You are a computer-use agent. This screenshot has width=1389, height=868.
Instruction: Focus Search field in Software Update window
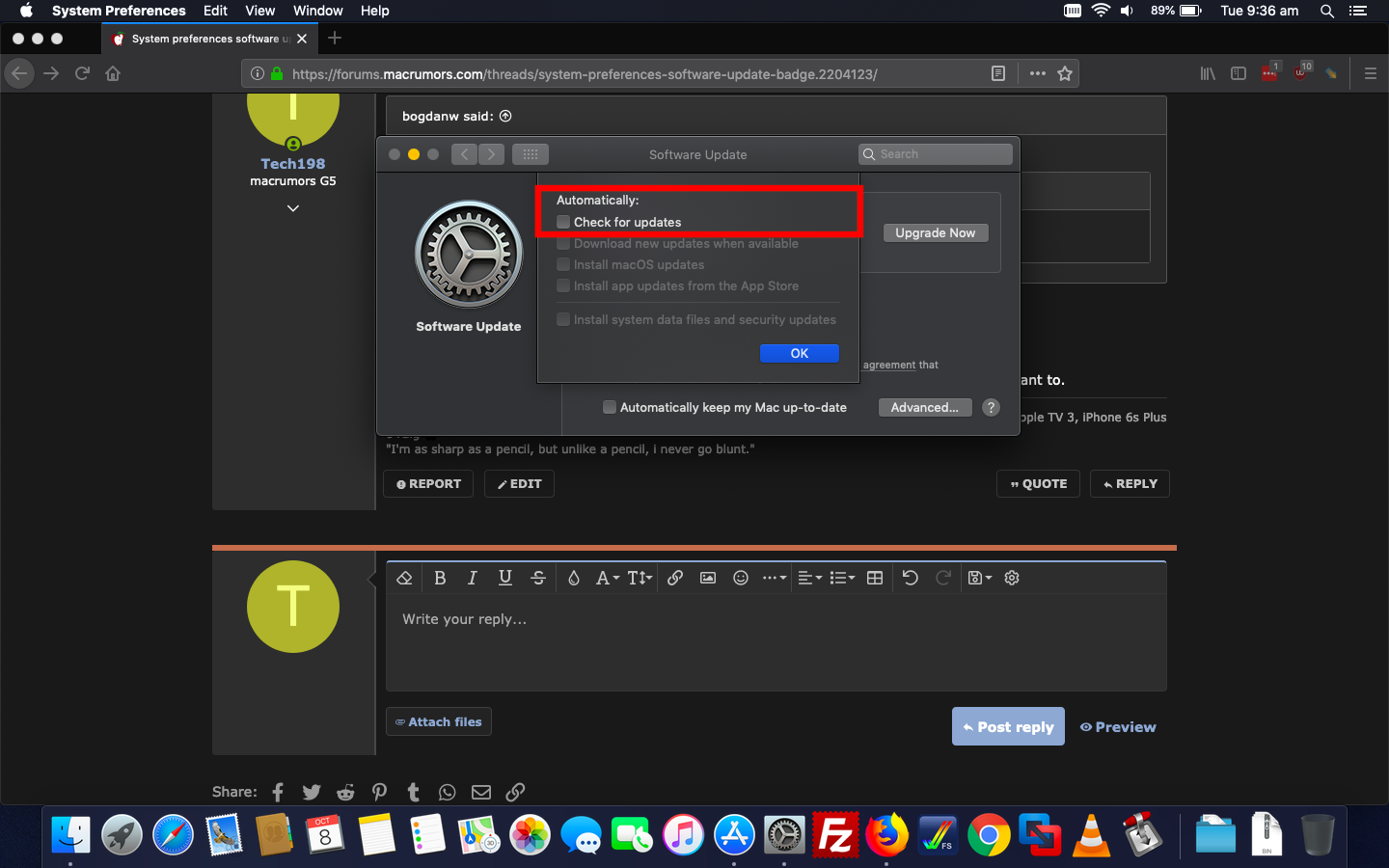pos(936,154)
